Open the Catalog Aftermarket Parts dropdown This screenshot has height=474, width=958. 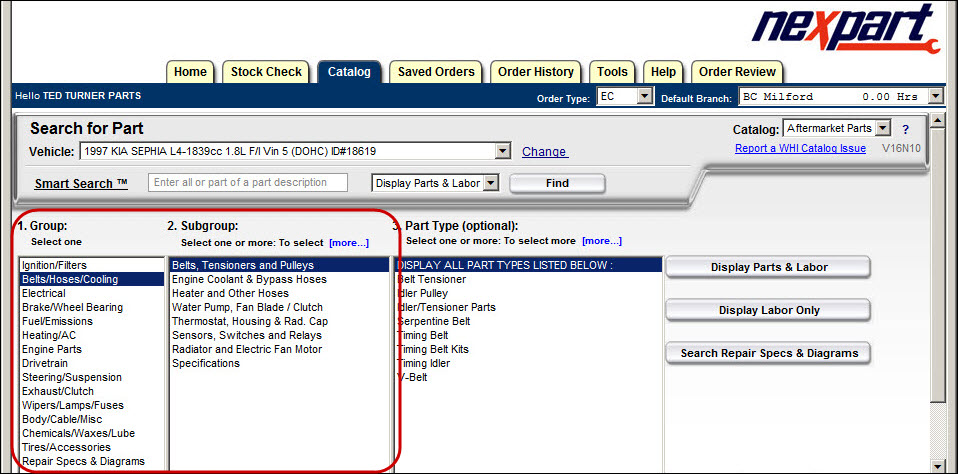pyautogui.click(x=883, y=128)
